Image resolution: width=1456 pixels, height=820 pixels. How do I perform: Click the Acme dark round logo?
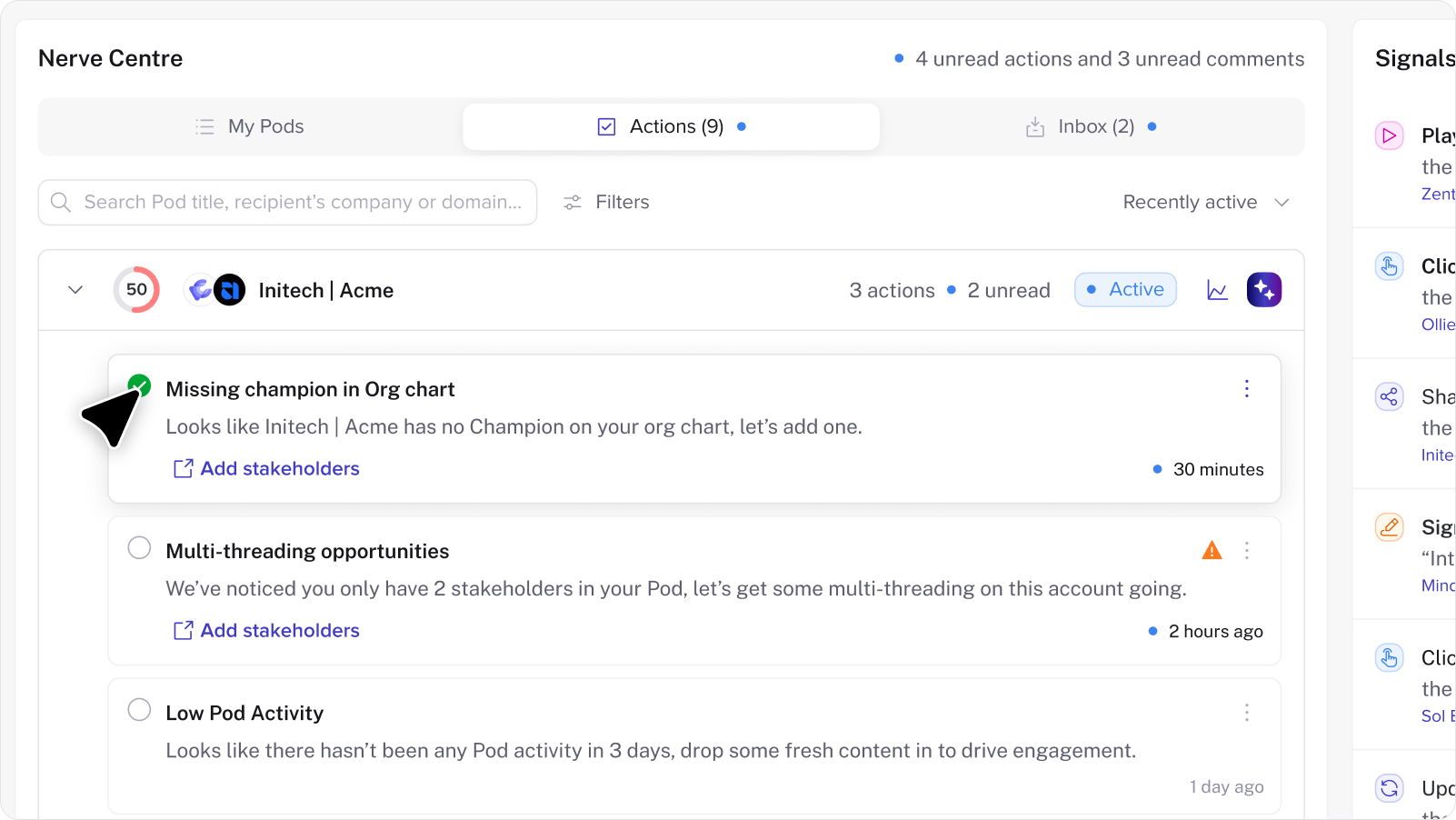coord(230,290)
